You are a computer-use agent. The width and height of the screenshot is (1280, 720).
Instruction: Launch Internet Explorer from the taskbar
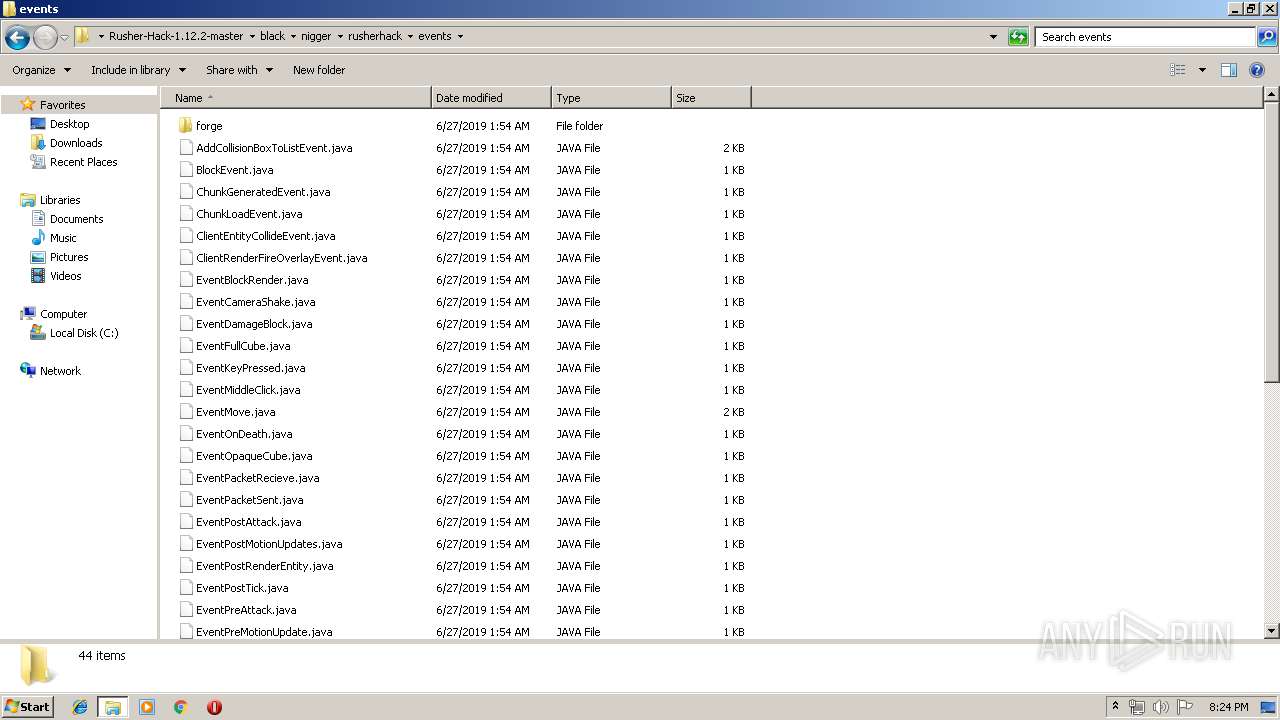pyautogui.click(x=80, y=707)
